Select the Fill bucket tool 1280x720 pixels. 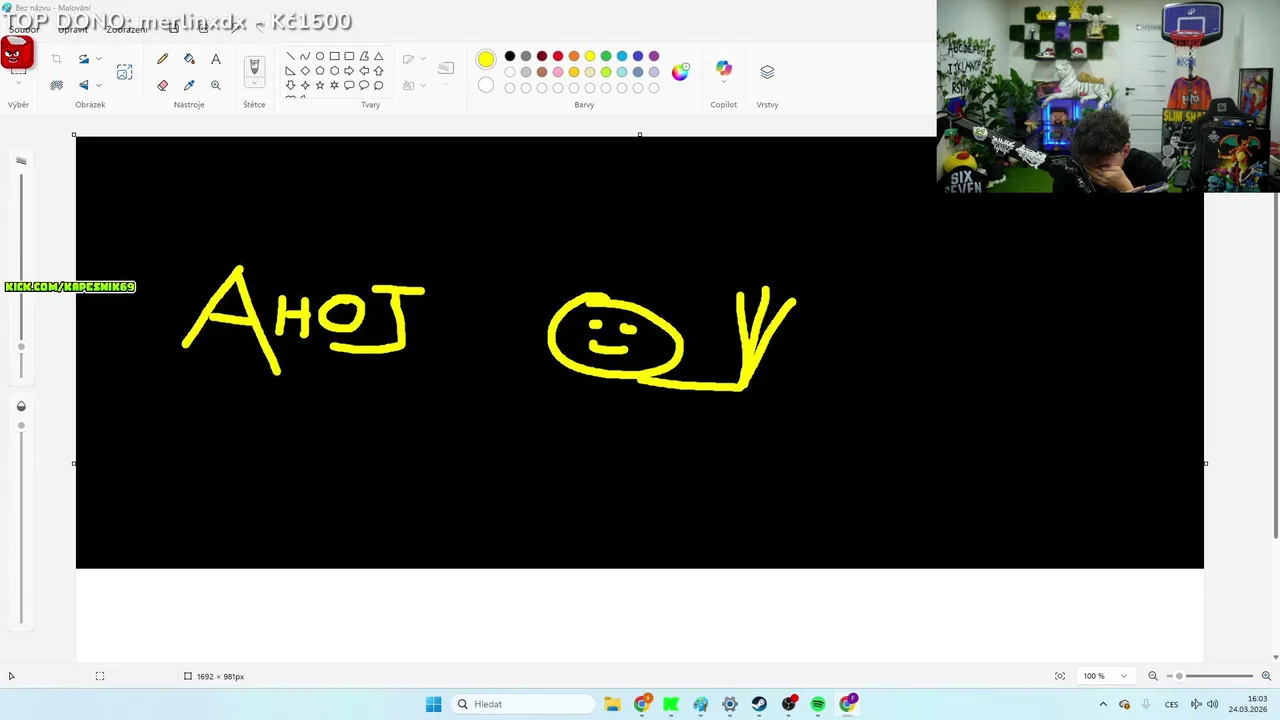(189, 59)
